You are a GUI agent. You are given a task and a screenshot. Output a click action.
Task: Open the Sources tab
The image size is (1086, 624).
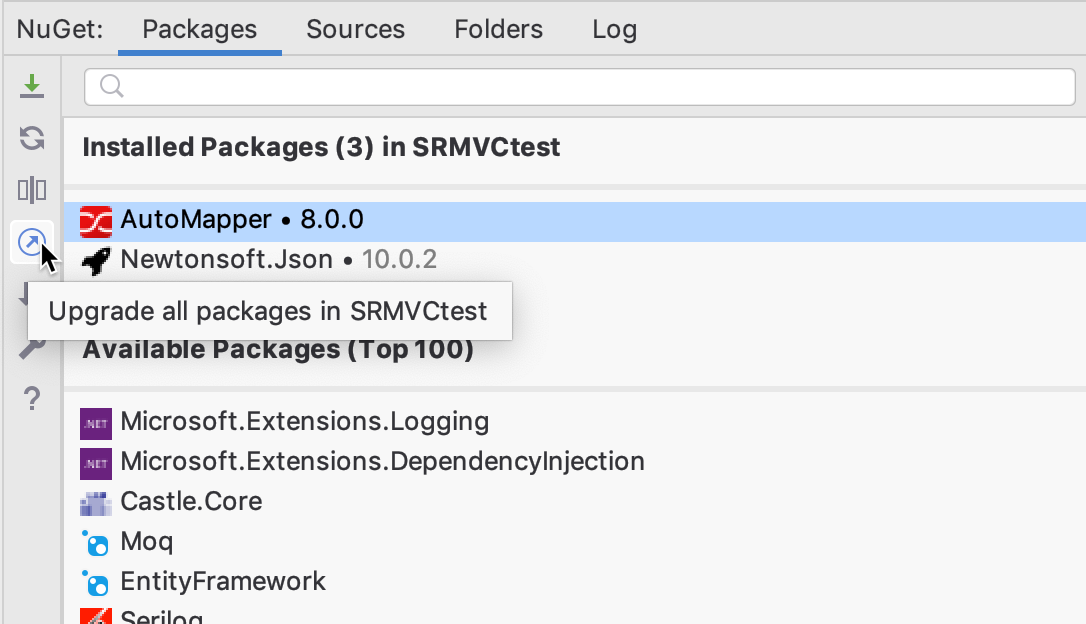pos(355,29)
